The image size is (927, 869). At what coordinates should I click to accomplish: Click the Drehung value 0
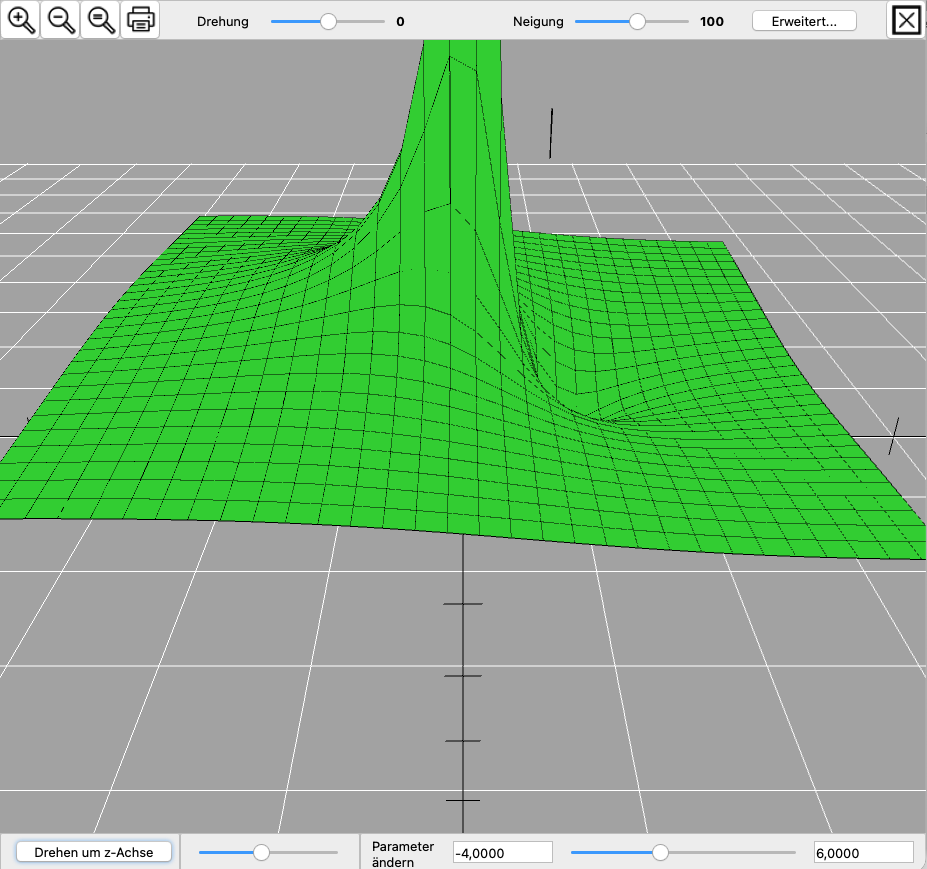pyautogui.click(x=400, y=21)
